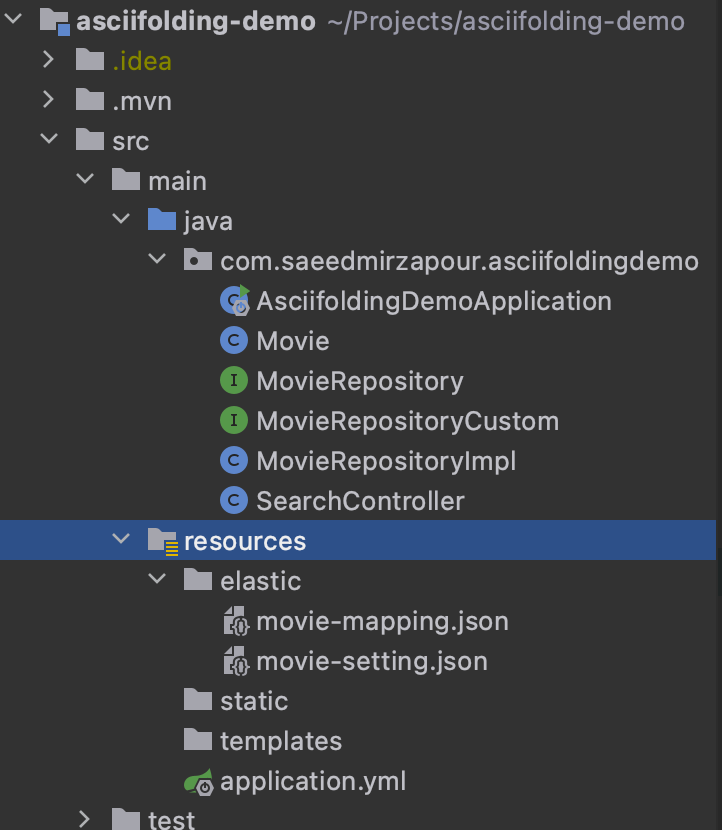Expand the .idea folder

48,60
